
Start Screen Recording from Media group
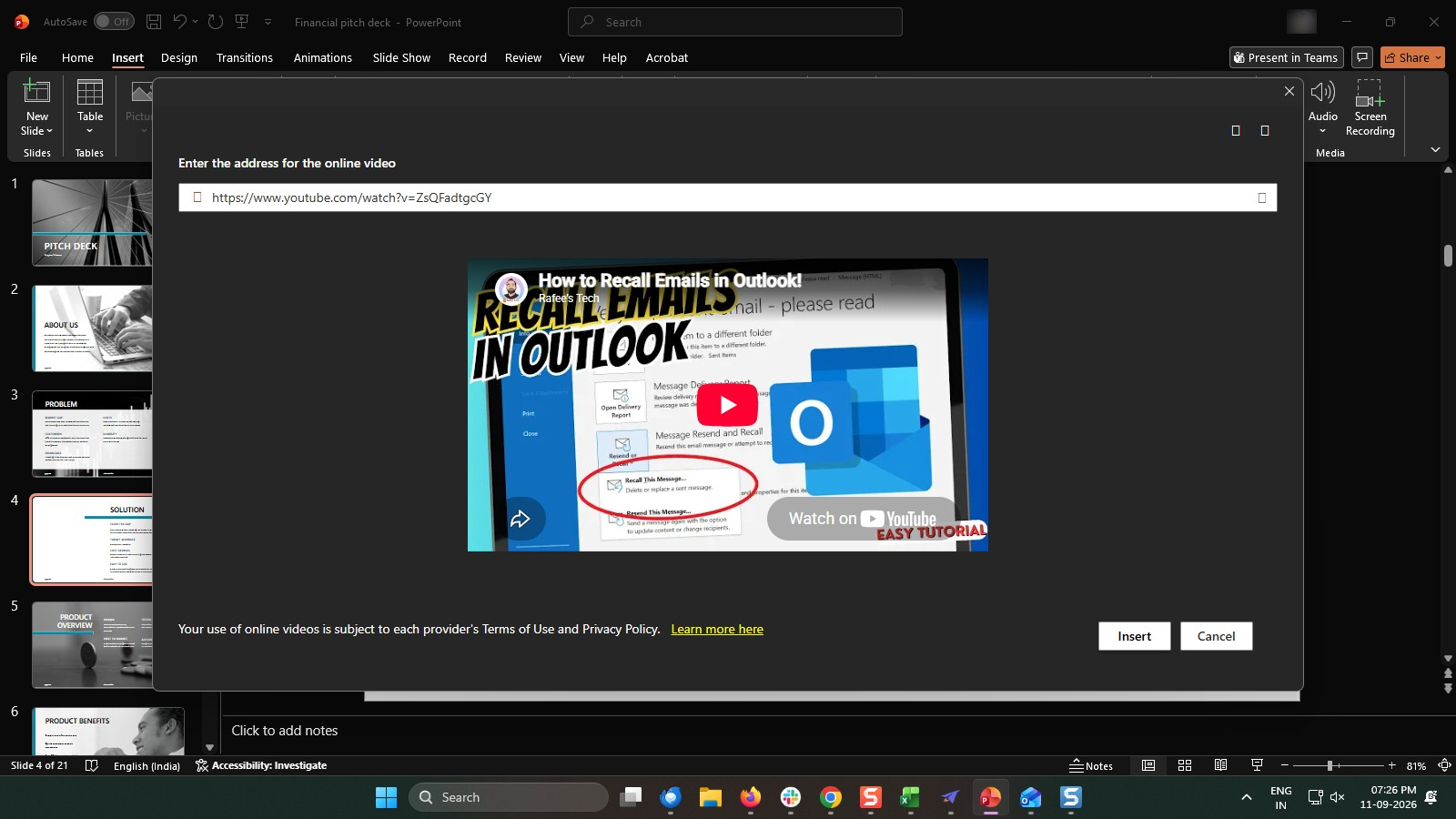[x=1370, y=108]
